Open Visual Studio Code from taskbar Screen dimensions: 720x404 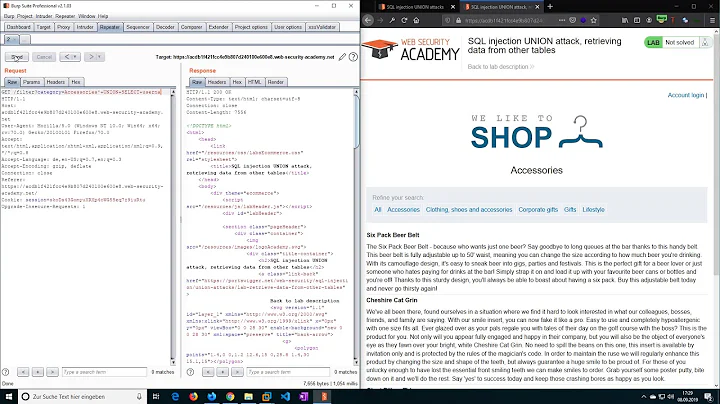[x=285, y=396]
